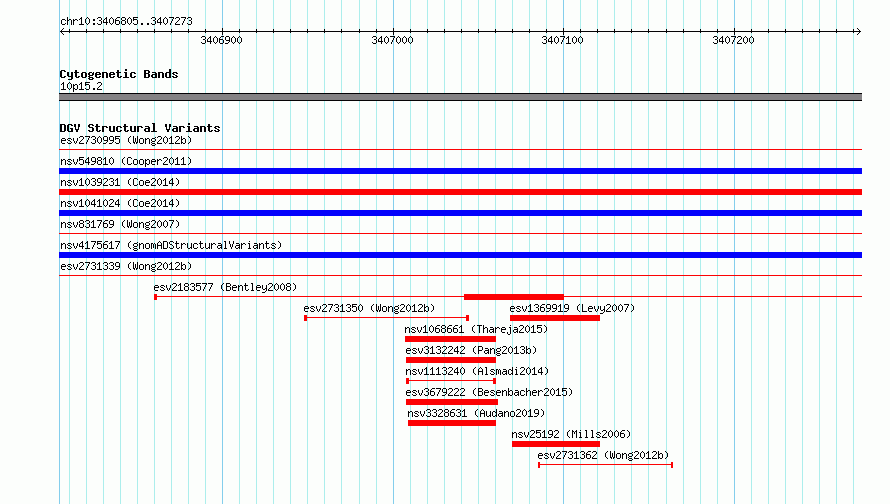This screenshot has width=890, height=504.
Task: Select the nsv549810 (Cooper2011) blue bar
Action: (460, 171)
